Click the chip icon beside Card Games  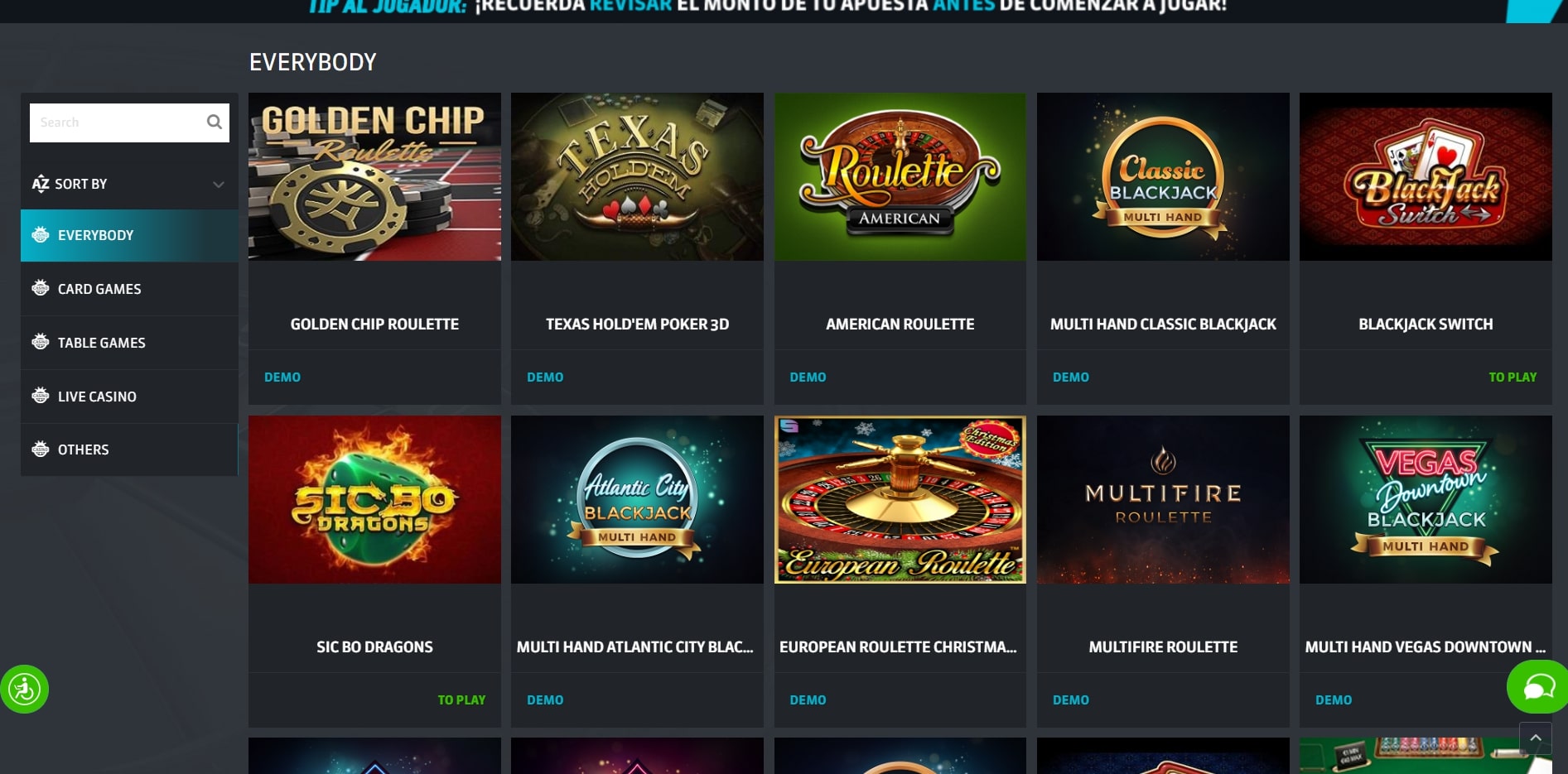[40, 288]
